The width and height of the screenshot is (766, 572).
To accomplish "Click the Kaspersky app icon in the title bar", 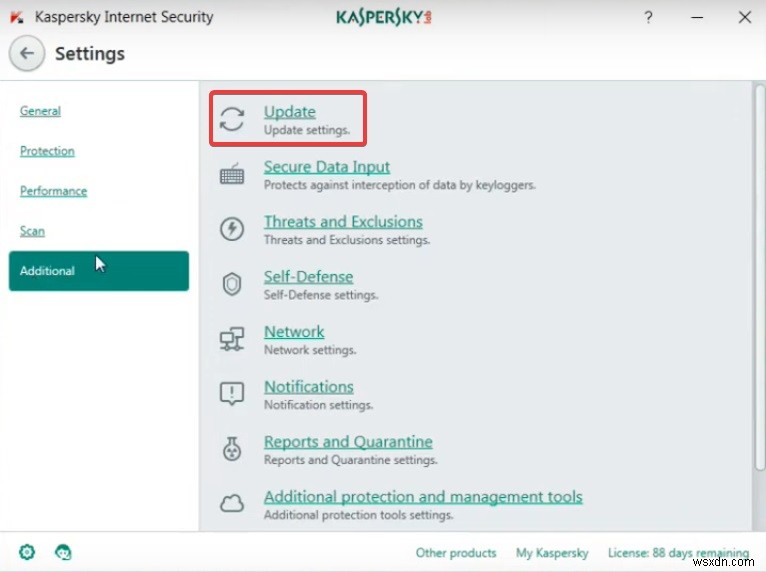I will pos(17,18).
